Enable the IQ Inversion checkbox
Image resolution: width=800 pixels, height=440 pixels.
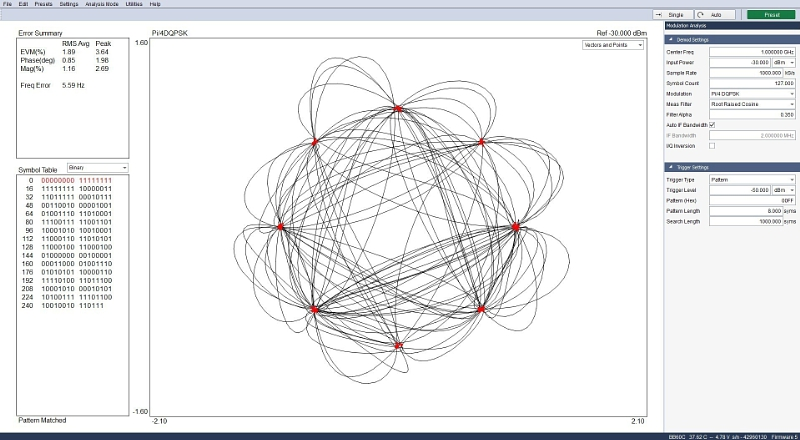click(712, 146)
